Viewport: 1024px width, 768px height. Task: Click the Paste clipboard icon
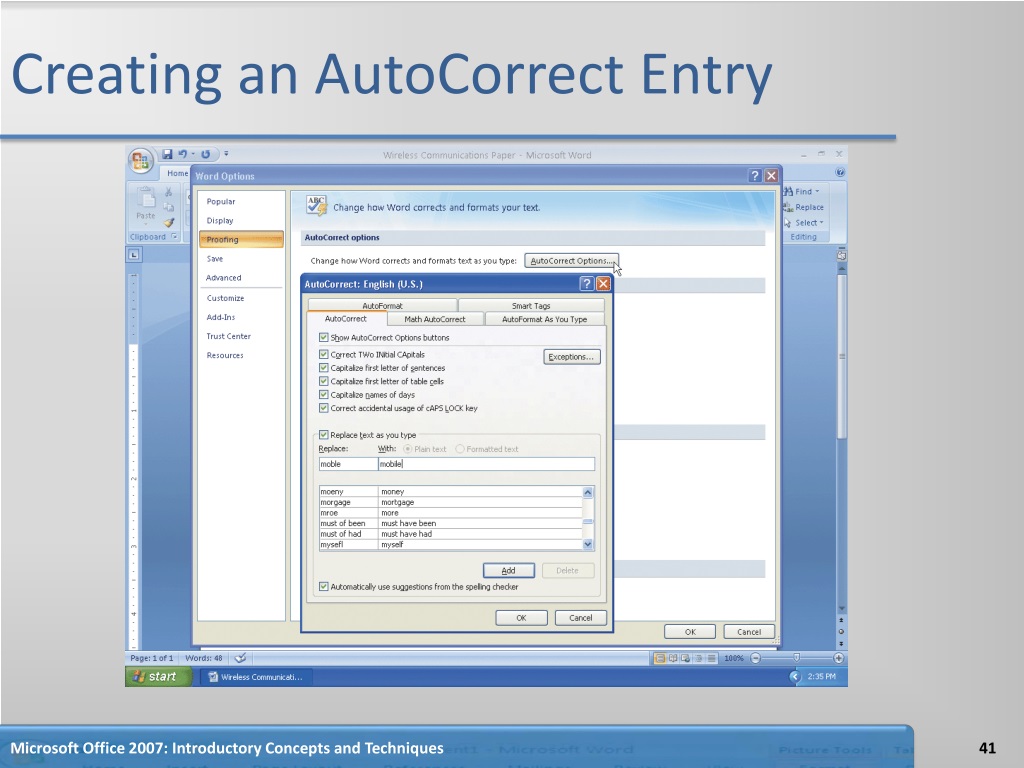click(146, 198)
